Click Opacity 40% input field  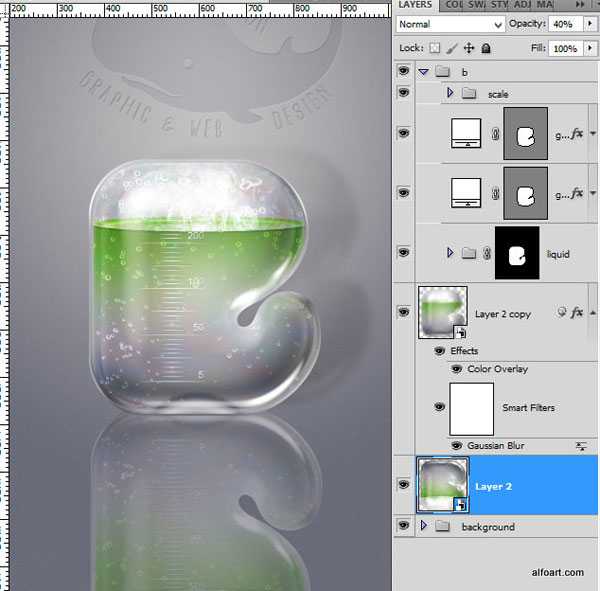pos(566,24)
